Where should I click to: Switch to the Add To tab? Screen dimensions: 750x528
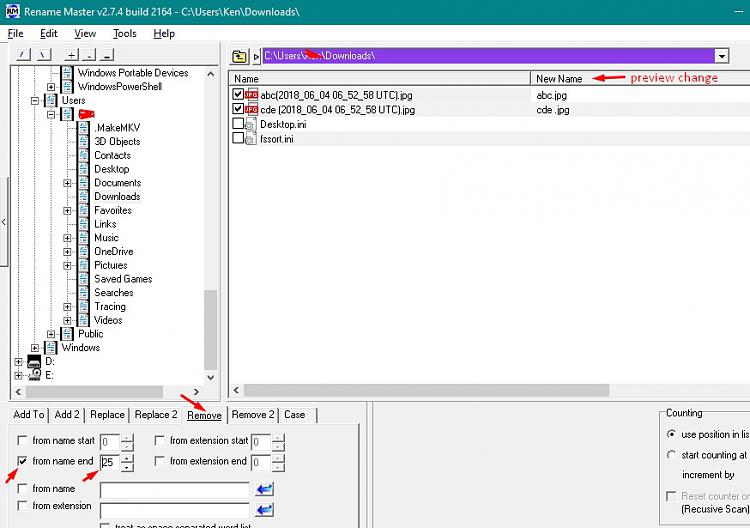click(29, 414)
